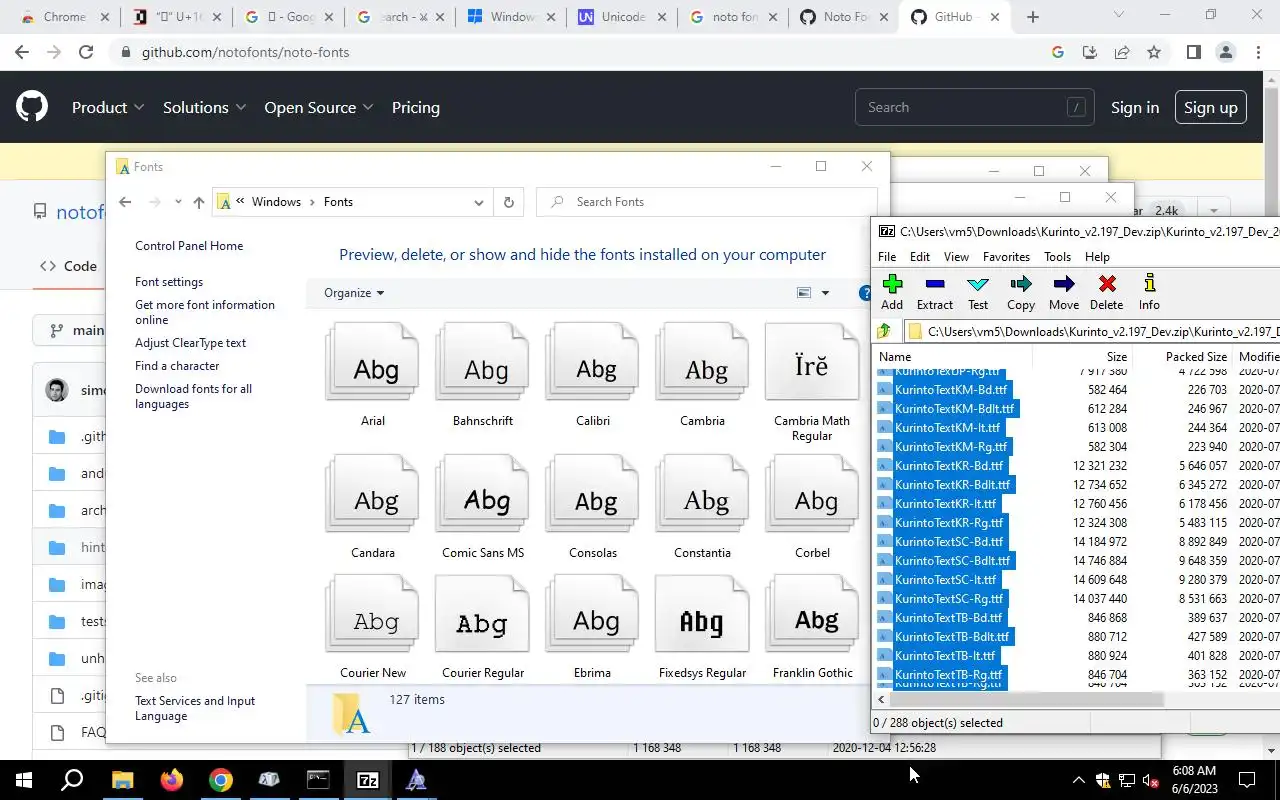Bookmark this page with star icon

[x=1154, y=52]
